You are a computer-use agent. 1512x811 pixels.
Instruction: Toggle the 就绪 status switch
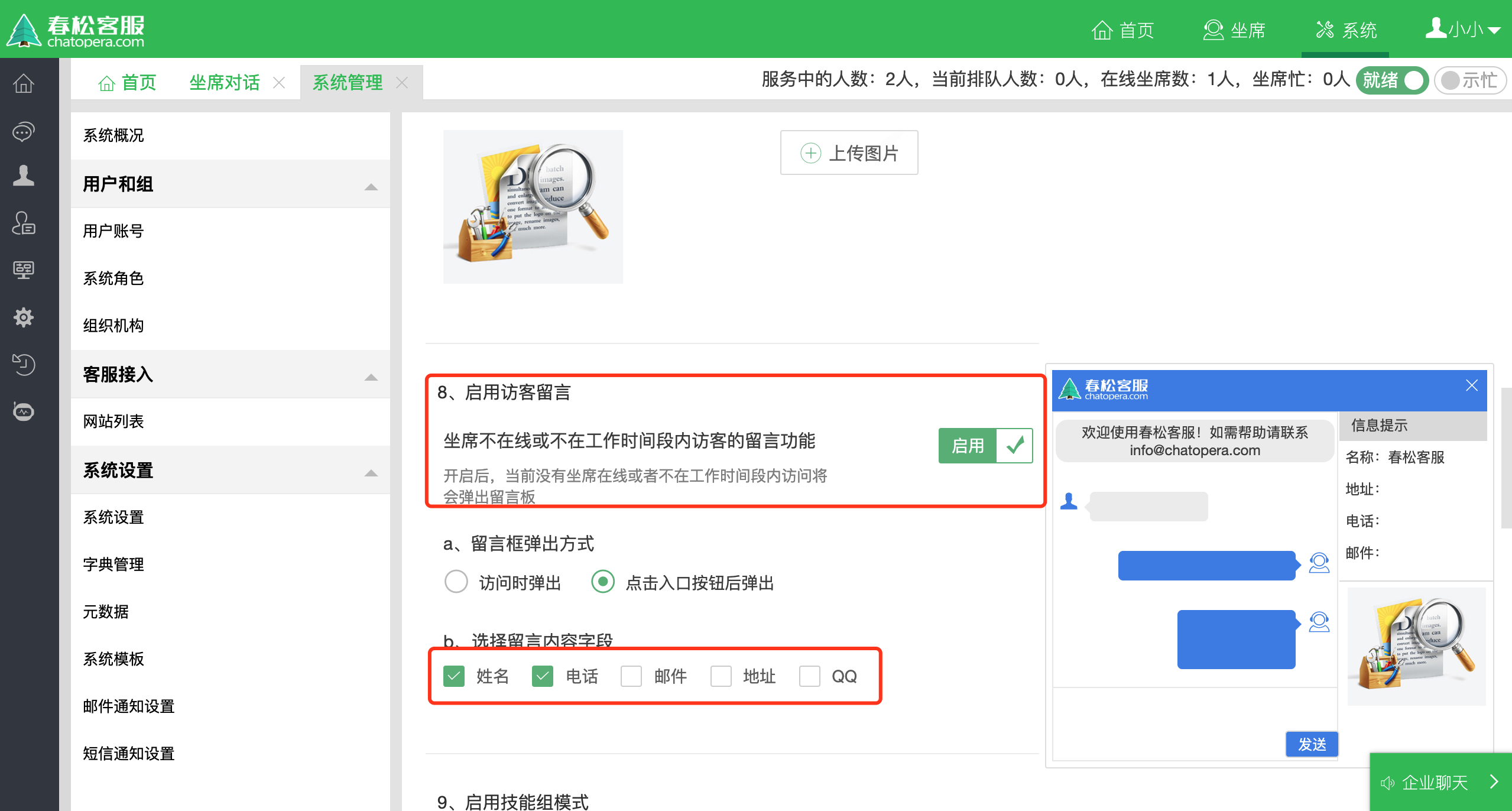point(1392,80)
